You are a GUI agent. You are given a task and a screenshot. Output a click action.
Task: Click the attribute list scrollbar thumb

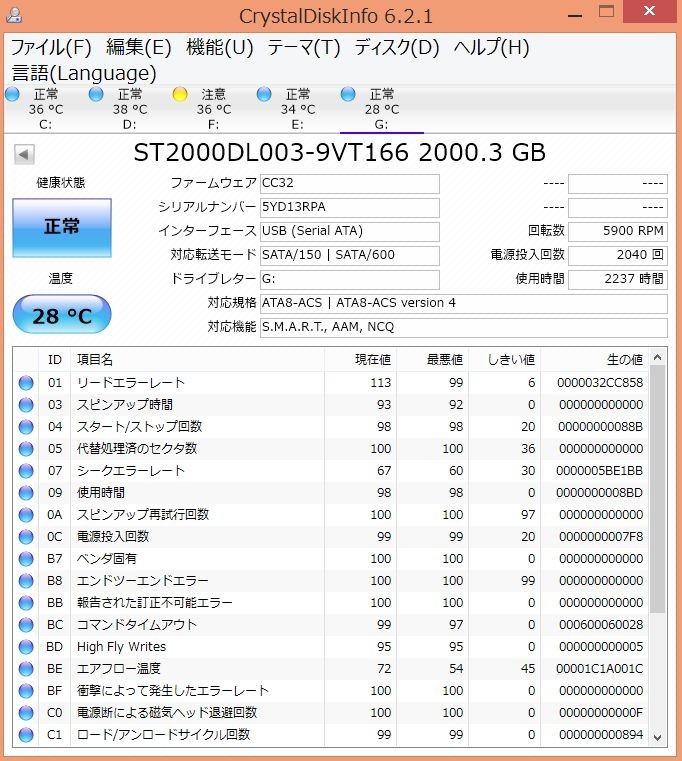click(658, 489)
